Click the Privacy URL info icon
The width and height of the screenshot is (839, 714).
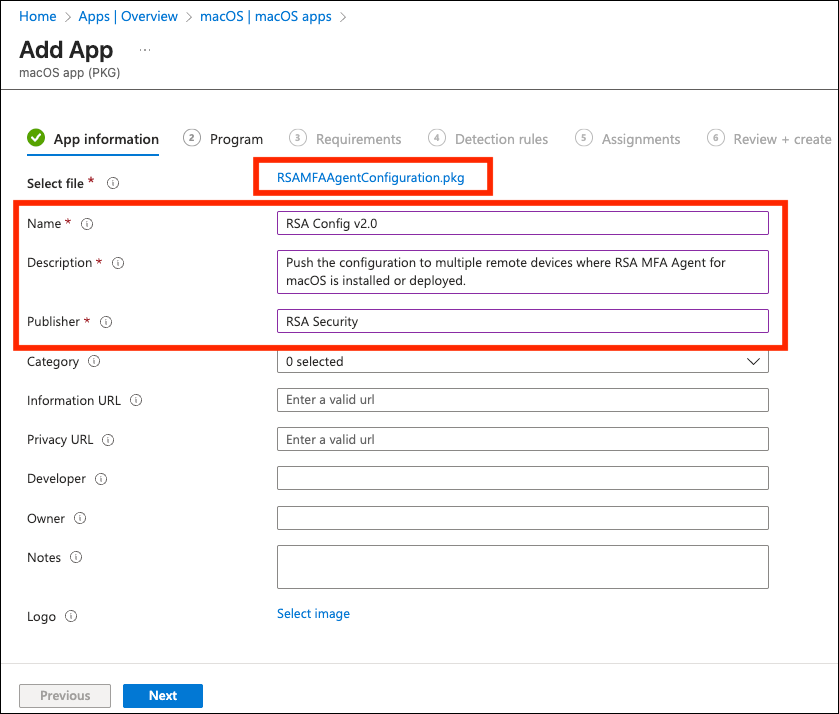coord(108,440)
